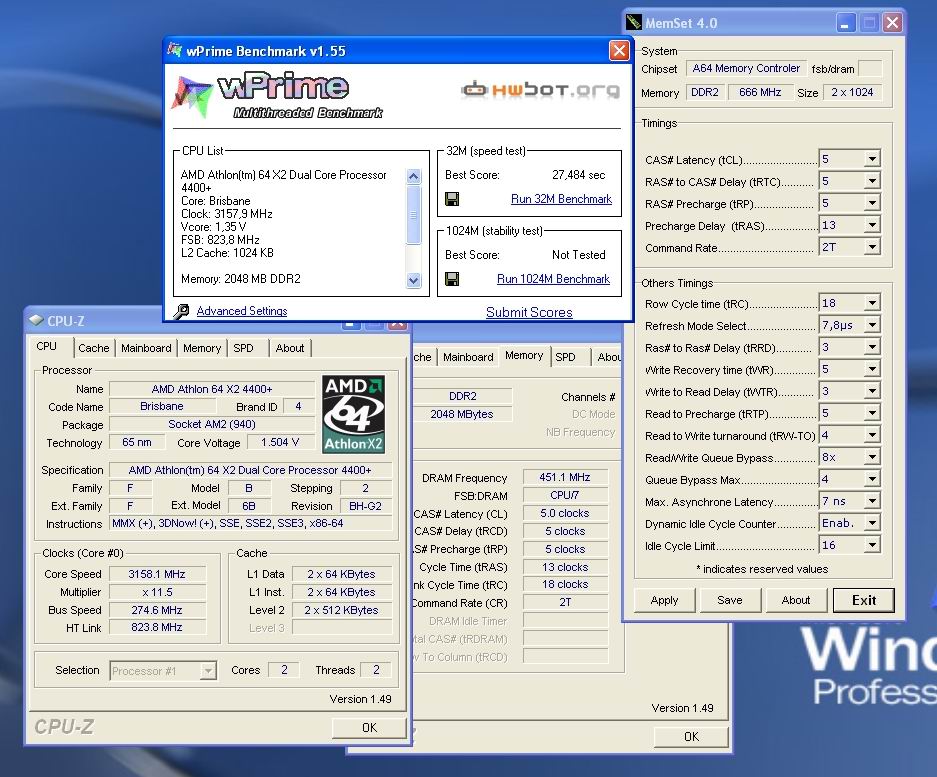Click the Exit button in MemSet
This screenshot has width=937, height=777.
coord(863,600)
